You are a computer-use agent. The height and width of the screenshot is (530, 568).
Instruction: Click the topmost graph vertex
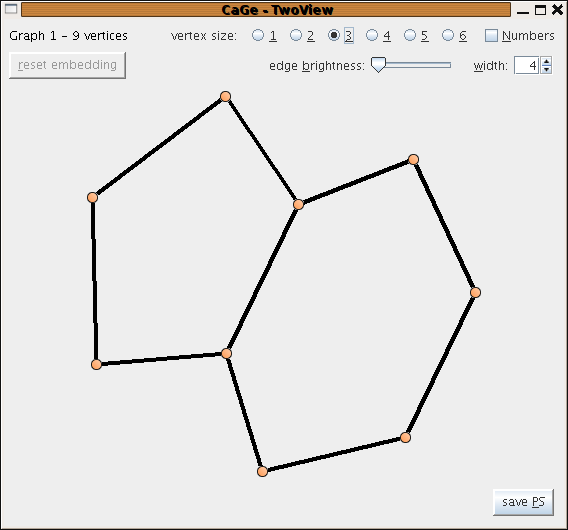225,96
